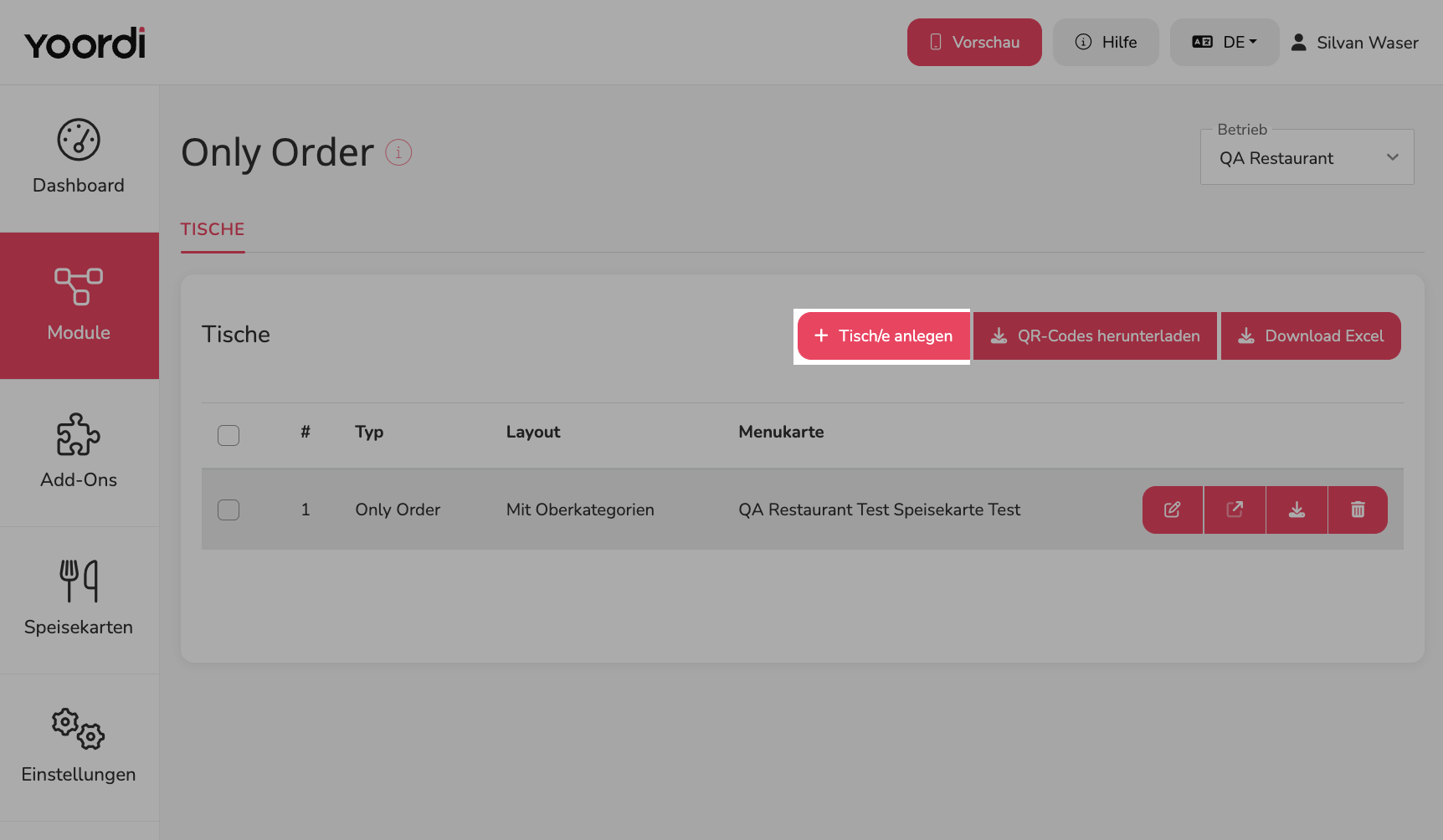This screenshot has width=1443, height=840.
Task: Open Einstellungen gears icon
Action: pyautogui.click(x=79, y=729)
